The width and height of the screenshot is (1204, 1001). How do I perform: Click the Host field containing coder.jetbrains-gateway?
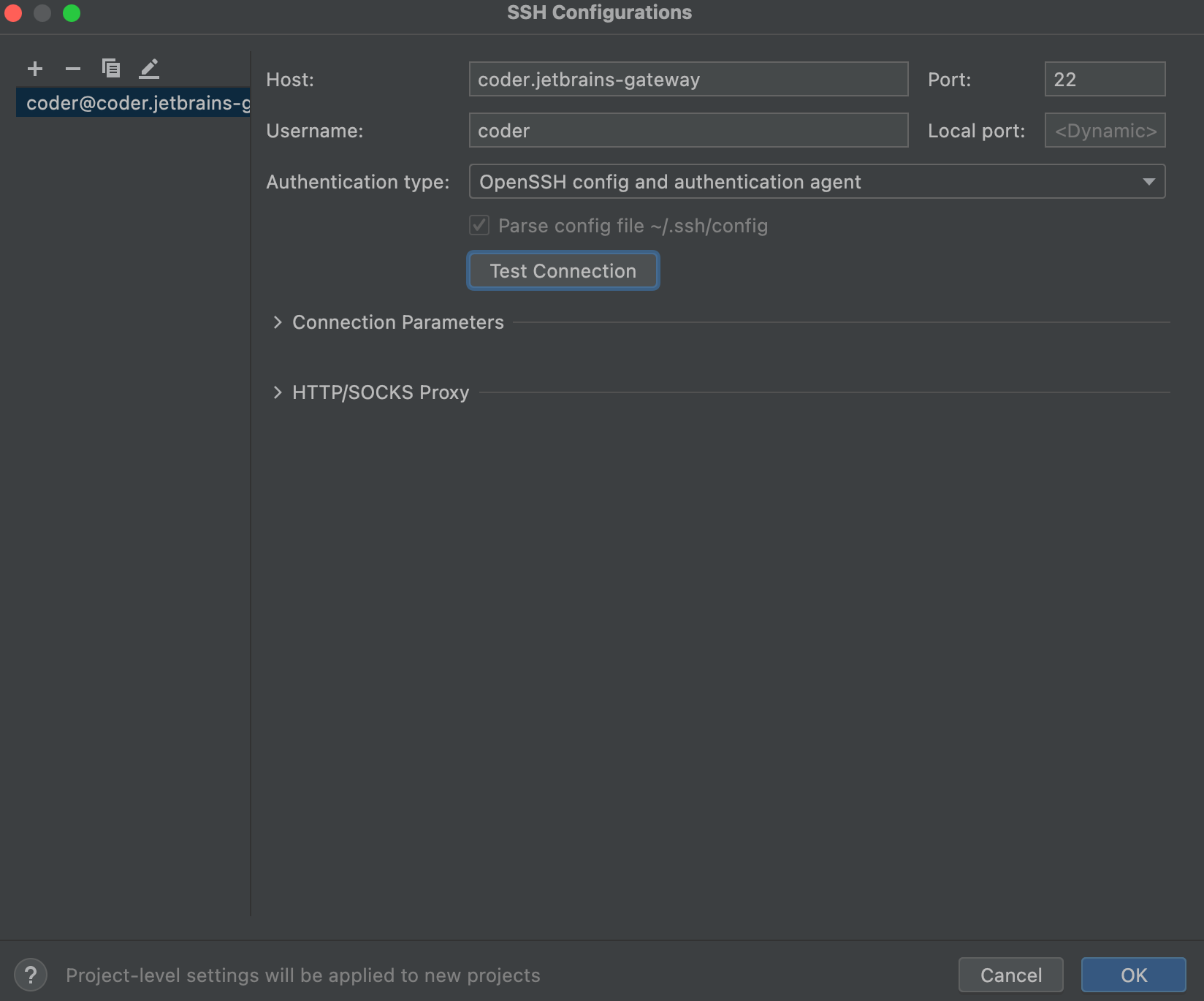(x=687, y=79)
